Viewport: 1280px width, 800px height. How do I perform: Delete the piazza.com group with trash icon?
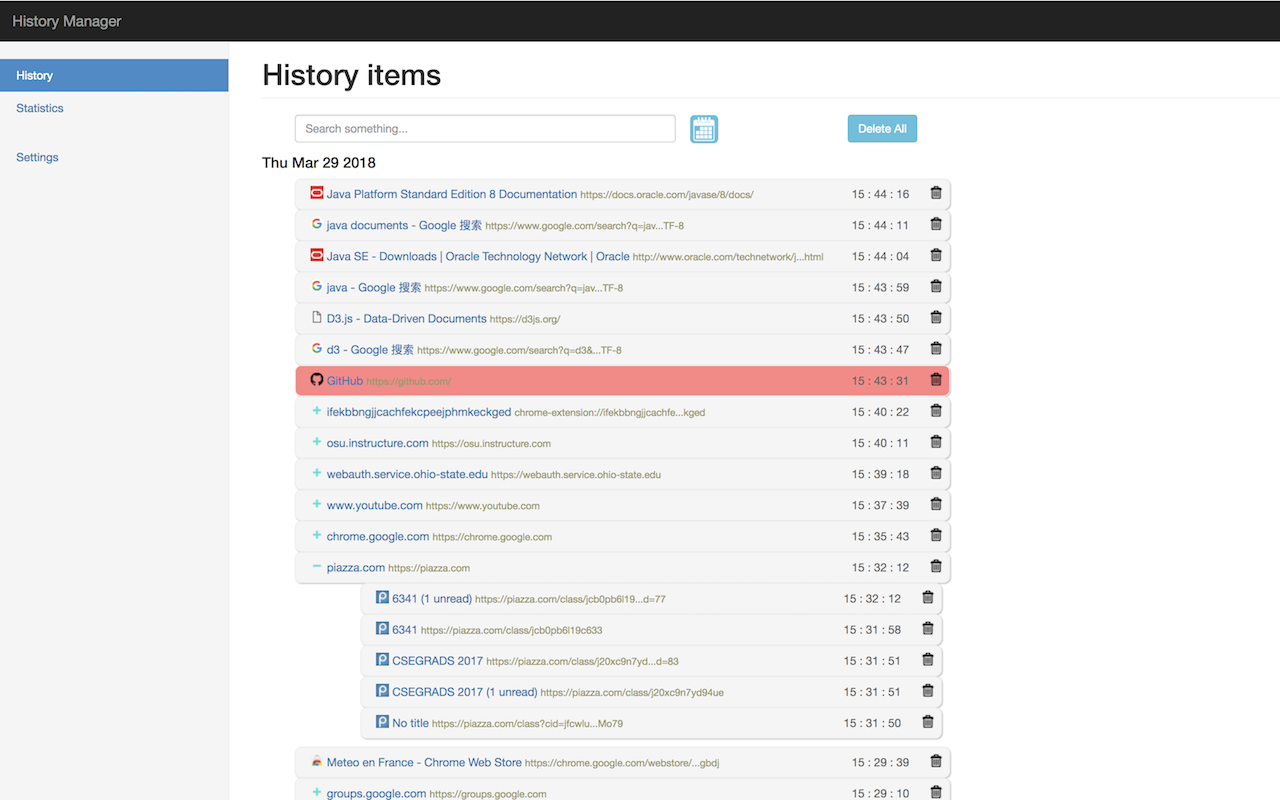[x=936, y=566]
